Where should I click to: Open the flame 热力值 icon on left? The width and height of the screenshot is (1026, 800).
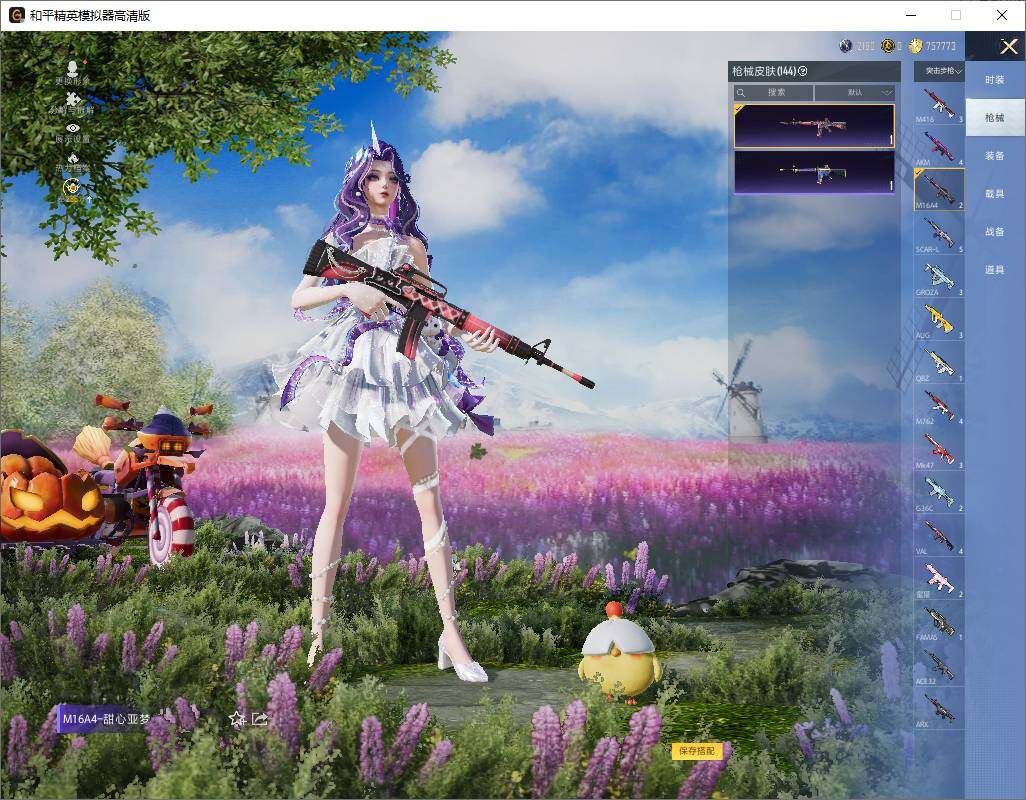pyautogui.click(x=73, y=162)
